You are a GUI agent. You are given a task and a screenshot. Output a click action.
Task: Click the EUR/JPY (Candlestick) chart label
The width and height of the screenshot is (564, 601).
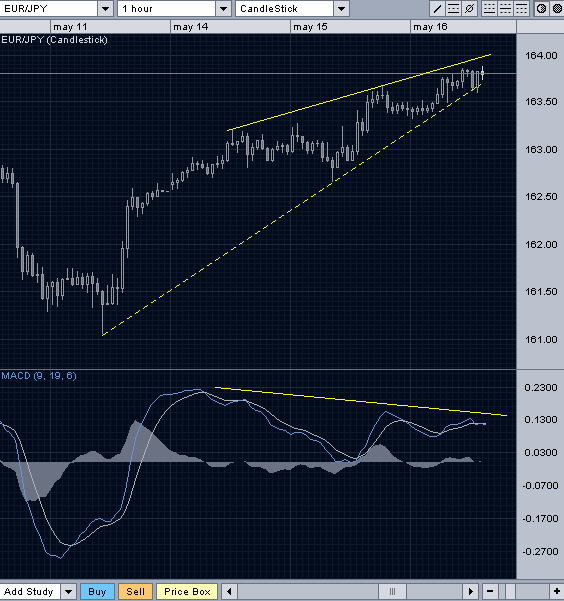tap(54, 40)
